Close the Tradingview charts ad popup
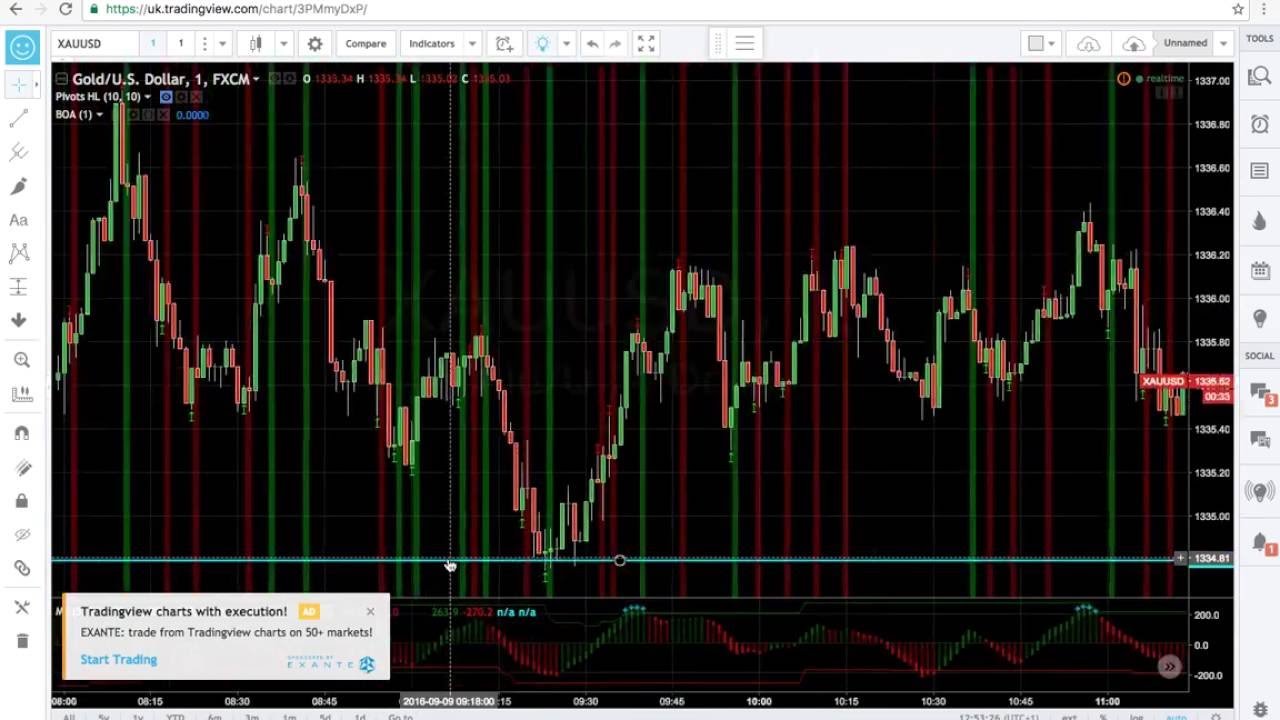This screenshot has width=1280, height=720. [370, 611]
